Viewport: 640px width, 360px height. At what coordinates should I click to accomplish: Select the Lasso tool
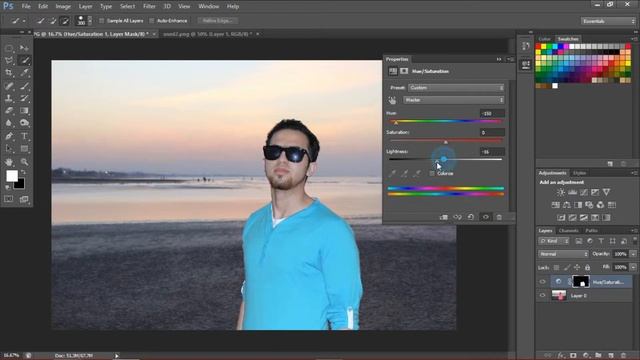[x=9, y=61]
